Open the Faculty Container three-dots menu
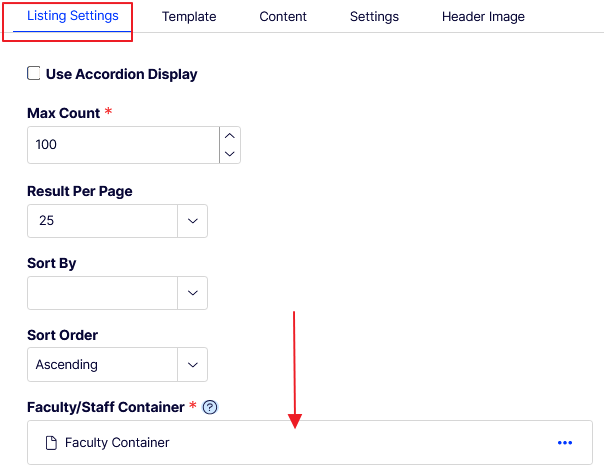Screen dimensions: 604x476 (565, 443)
